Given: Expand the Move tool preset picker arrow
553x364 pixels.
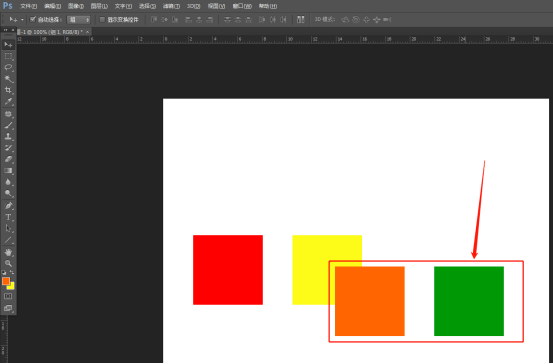Looking at the screenshot, I should (22, 20).
